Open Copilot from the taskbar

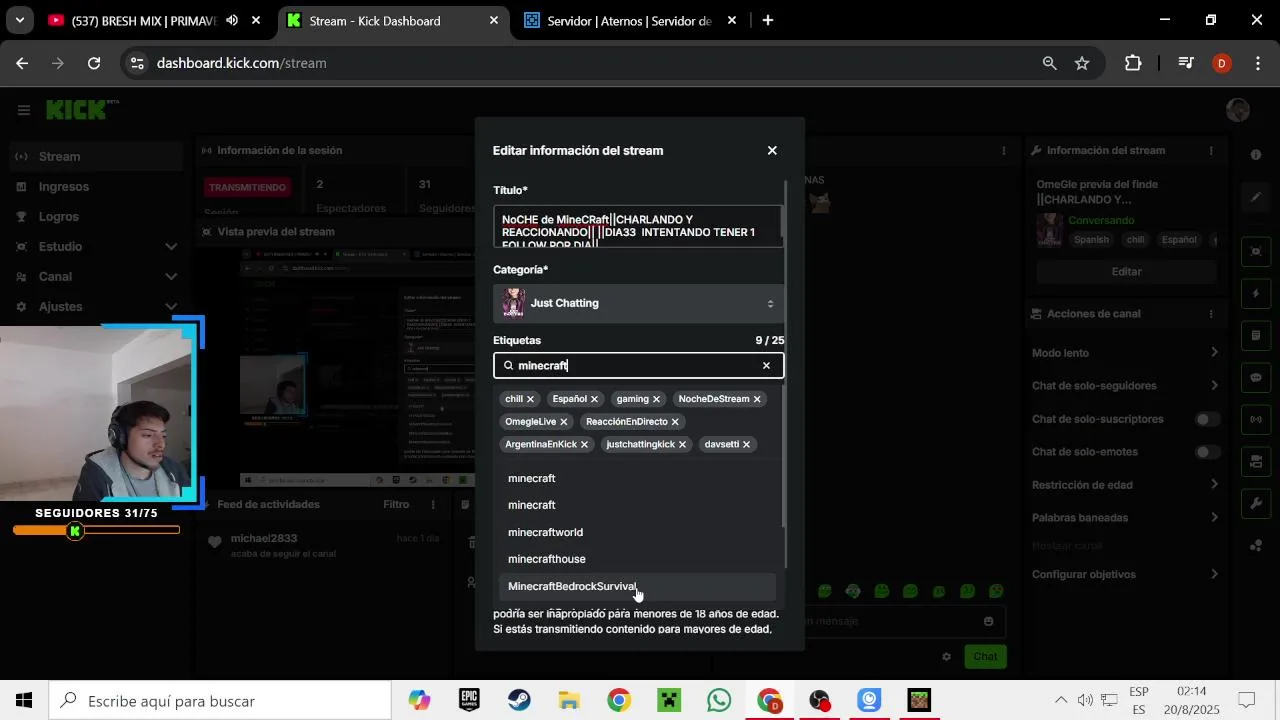point(419,701)
